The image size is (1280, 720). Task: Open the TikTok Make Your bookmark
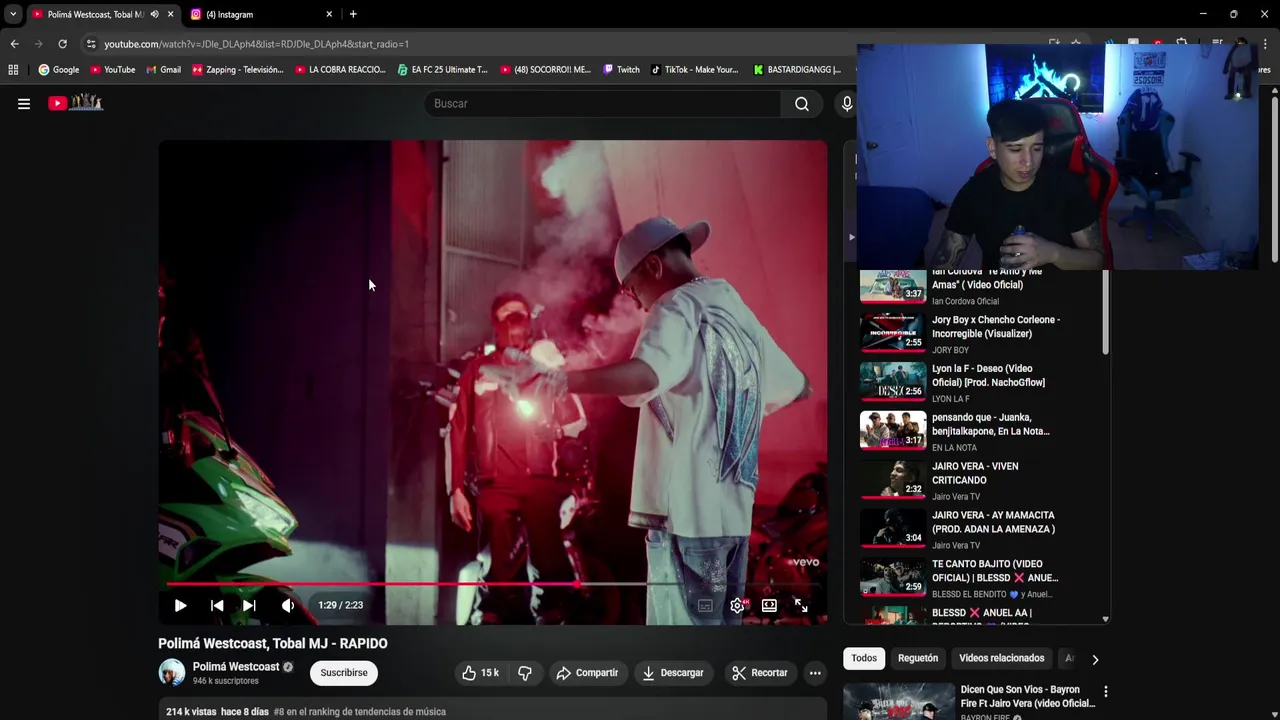click(x=694, y=70)
